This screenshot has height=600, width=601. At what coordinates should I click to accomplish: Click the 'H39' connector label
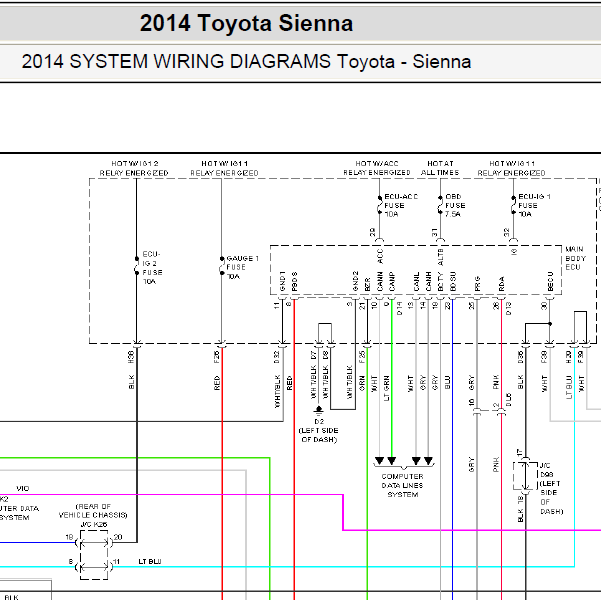568,357
